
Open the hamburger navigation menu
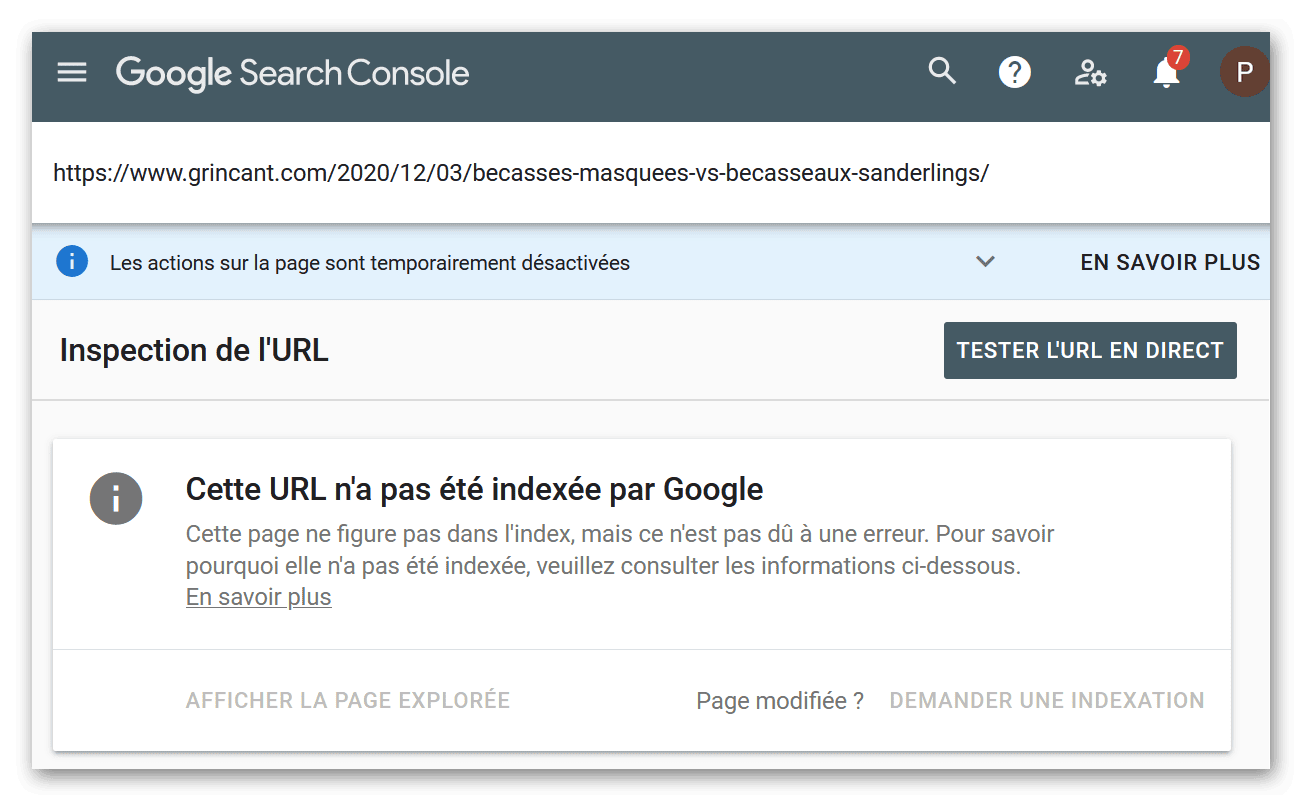click(x=72, y=72)
